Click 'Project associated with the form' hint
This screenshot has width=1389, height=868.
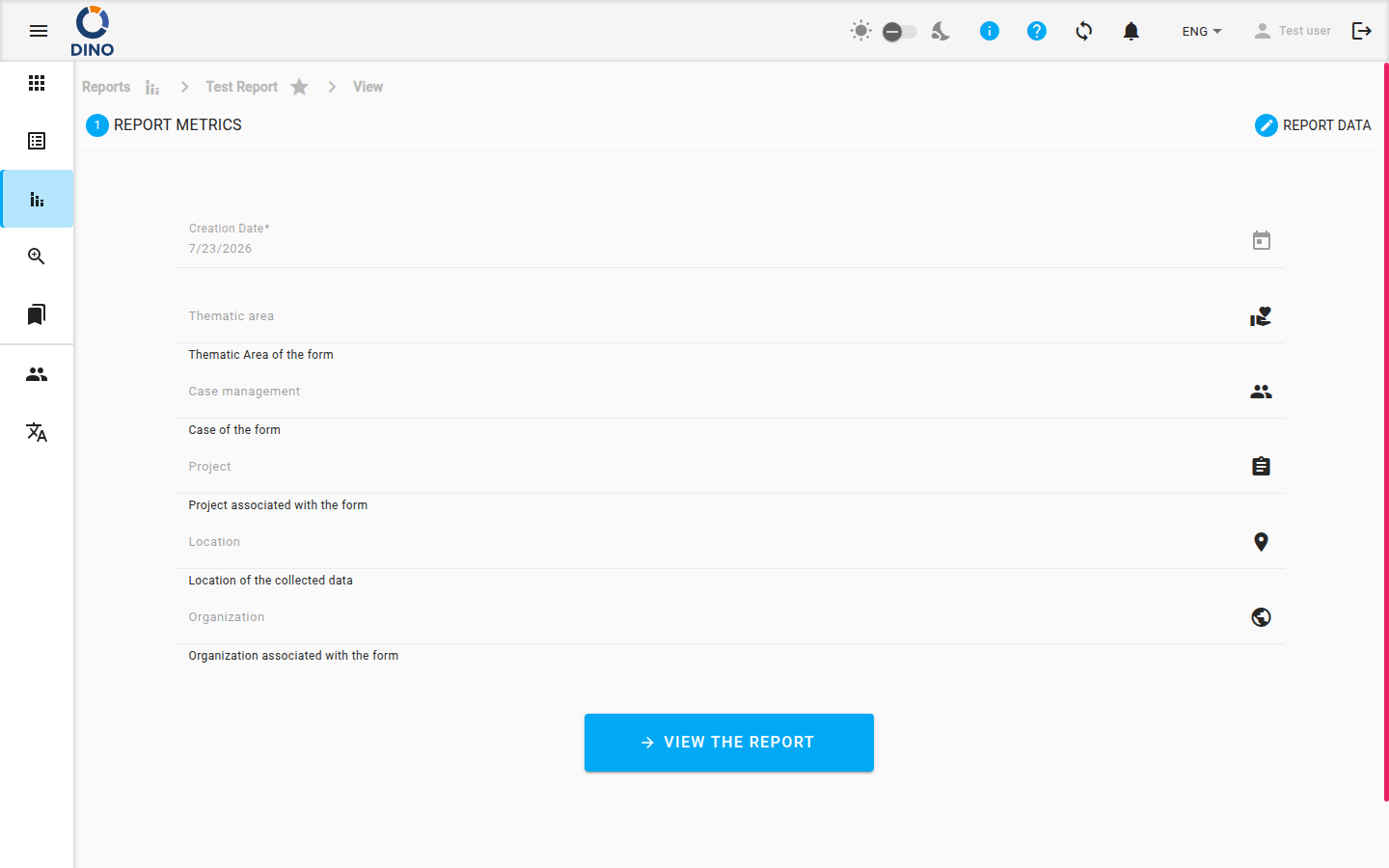pos(278,505)
